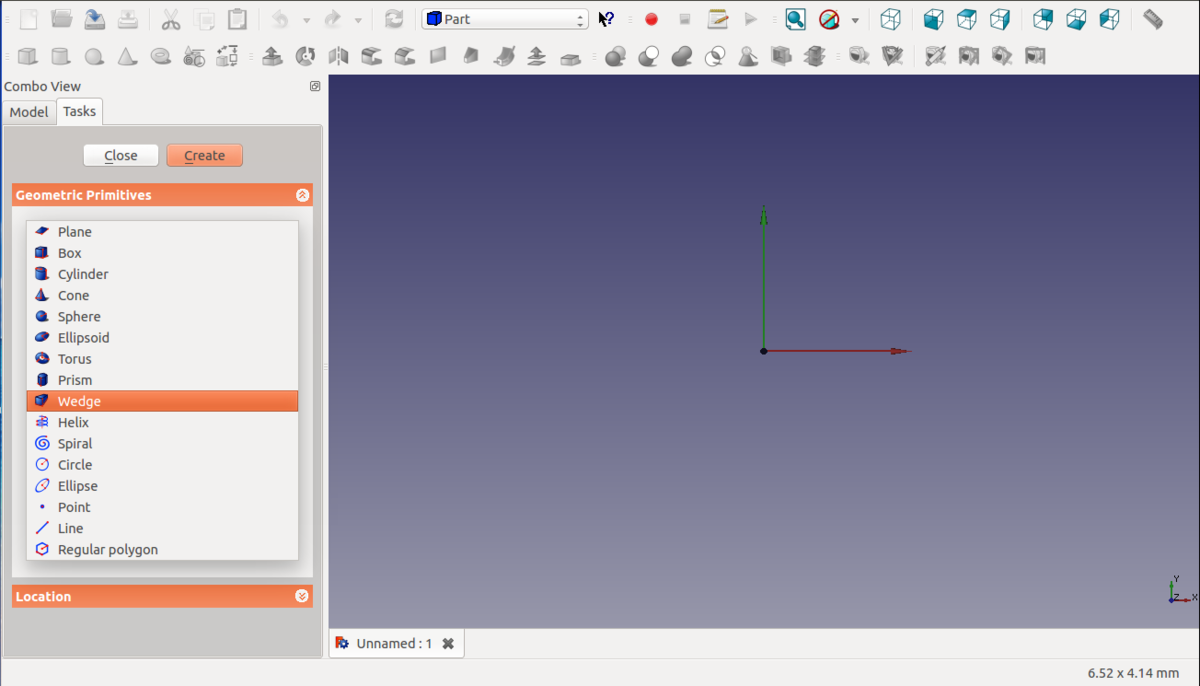This screenshot has width=1200, height=686.
Task: Choose Regular polygon in the primitives list
Action: click(x=107, y=549)
